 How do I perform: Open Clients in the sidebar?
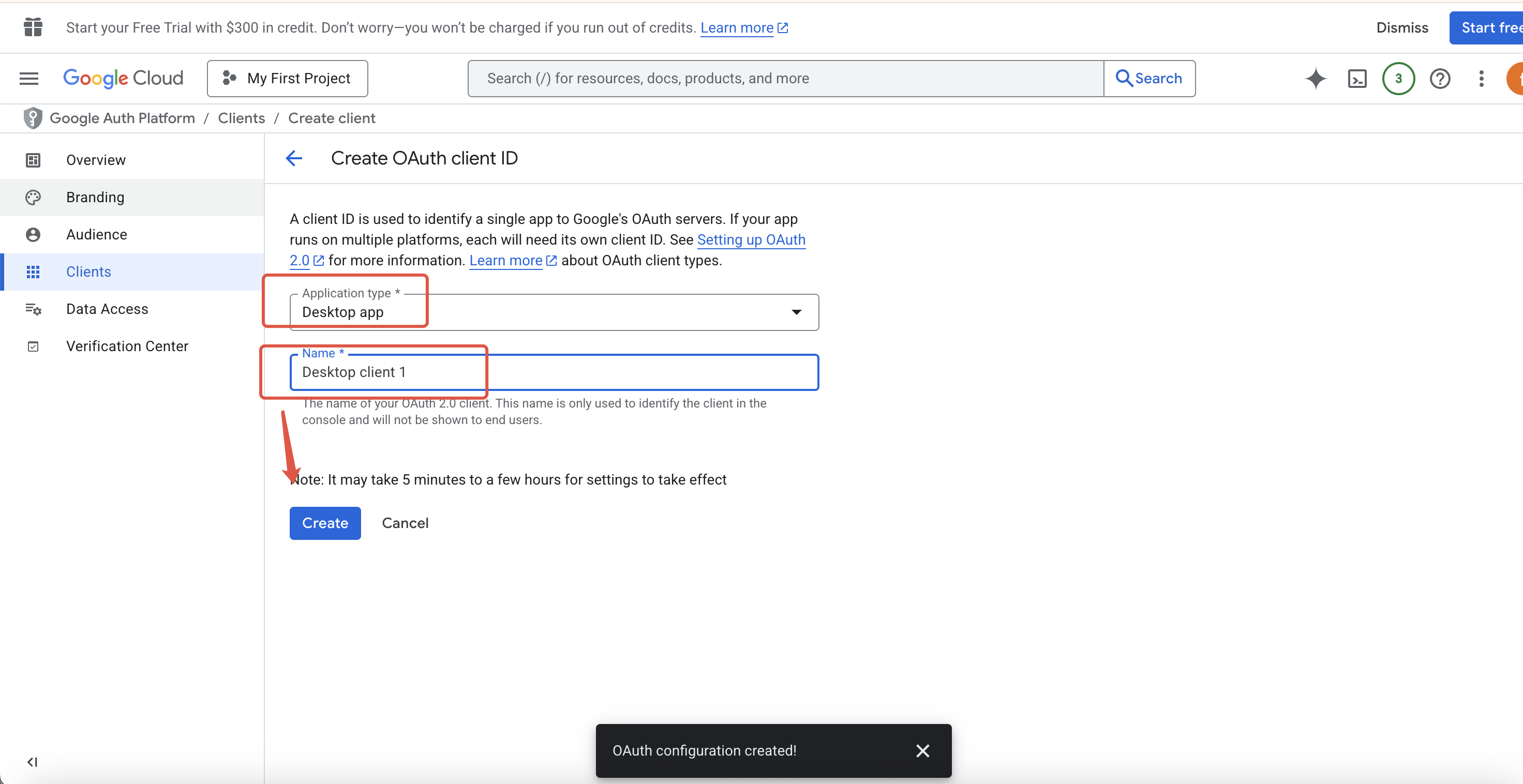(132, 272)
